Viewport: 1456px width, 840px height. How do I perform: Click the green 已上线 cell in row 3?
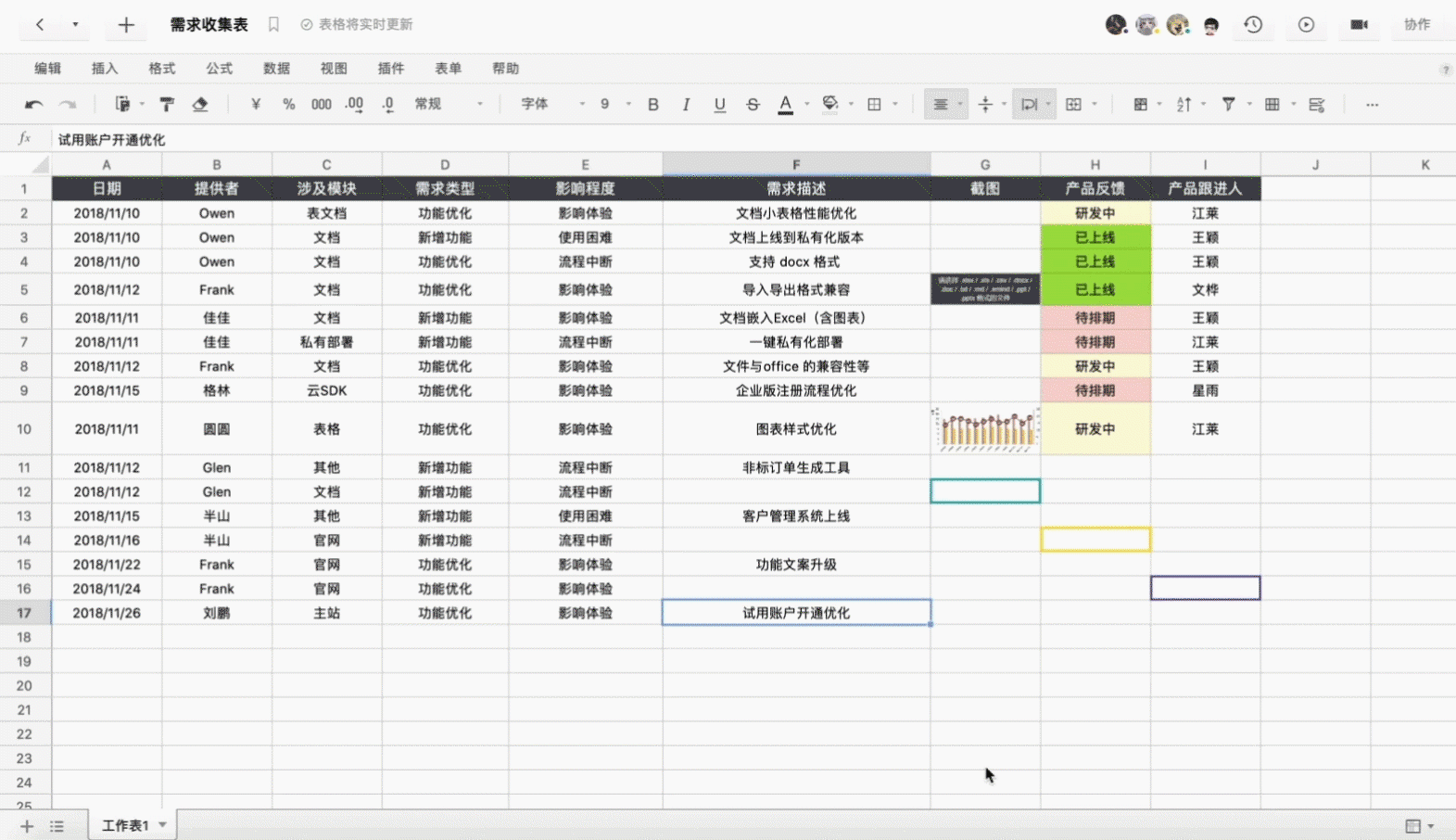1095,237
